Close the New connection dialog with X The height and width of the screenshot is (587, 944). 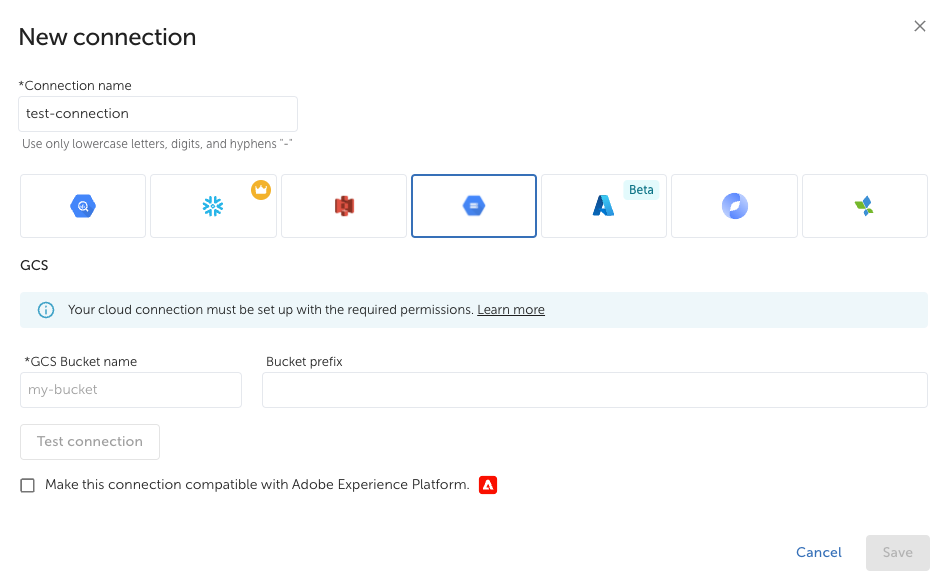pos(920,27)
